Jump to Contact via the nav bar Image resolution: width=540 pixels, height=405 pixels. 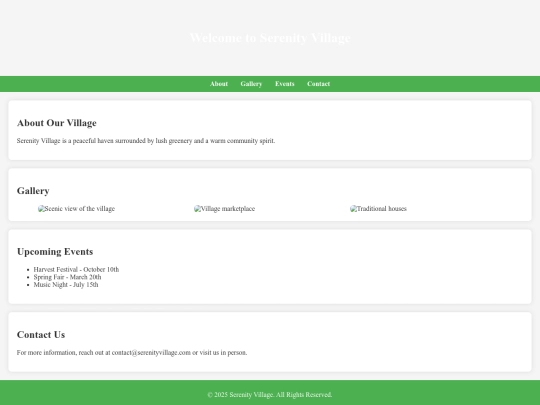(x=318, y=84)
